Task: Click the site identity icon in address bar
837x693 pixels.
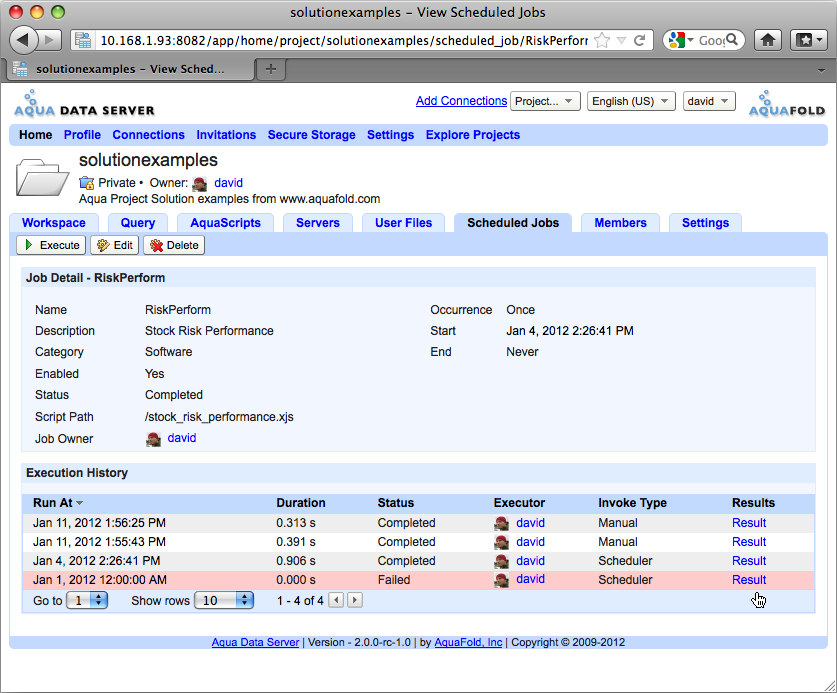Action: (83, 40)
